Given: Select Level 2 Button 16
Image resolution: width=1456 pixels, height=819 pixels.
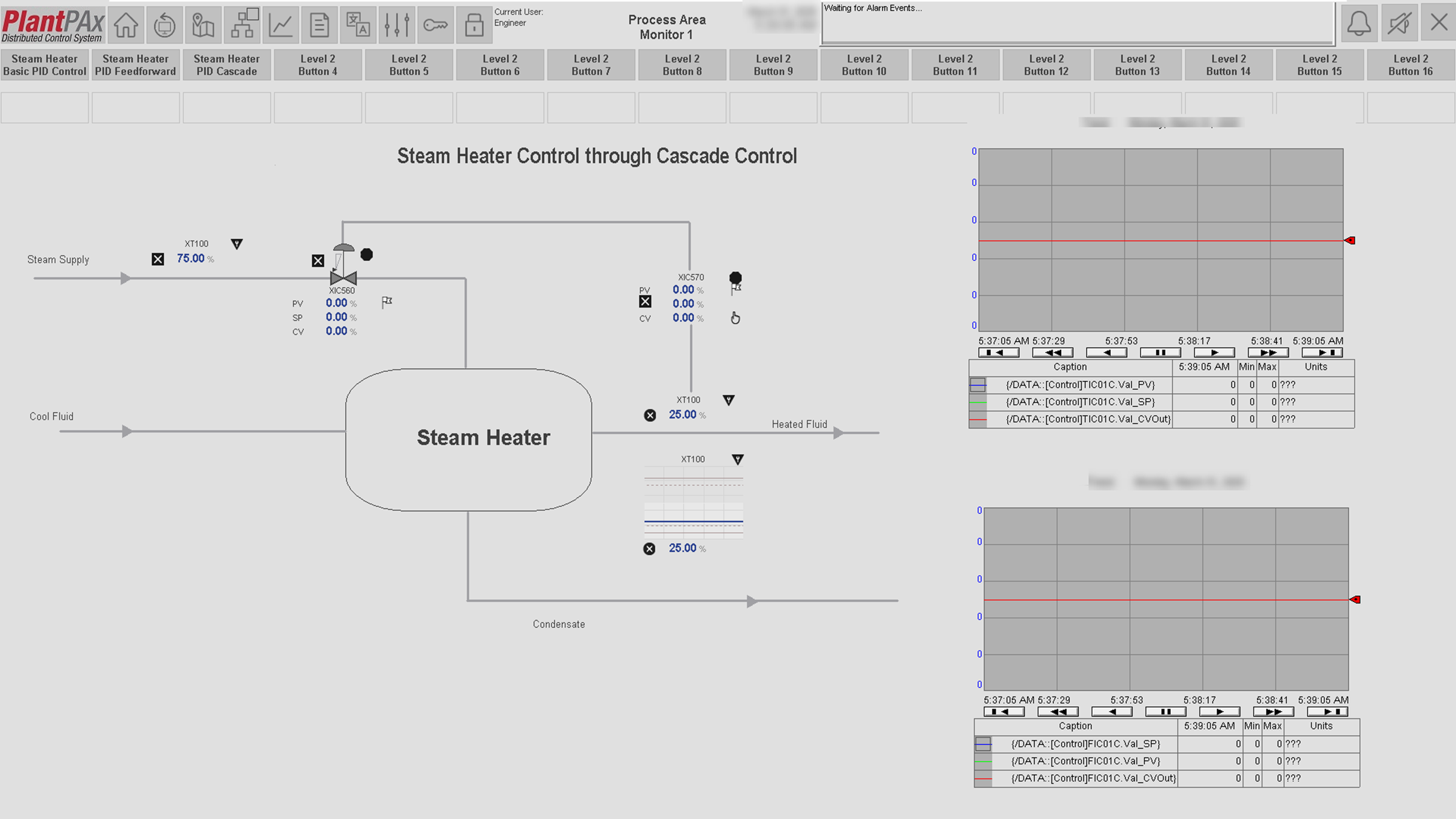Looking at the screenshot, I should pyautogui.click(x=1411, y=65).
